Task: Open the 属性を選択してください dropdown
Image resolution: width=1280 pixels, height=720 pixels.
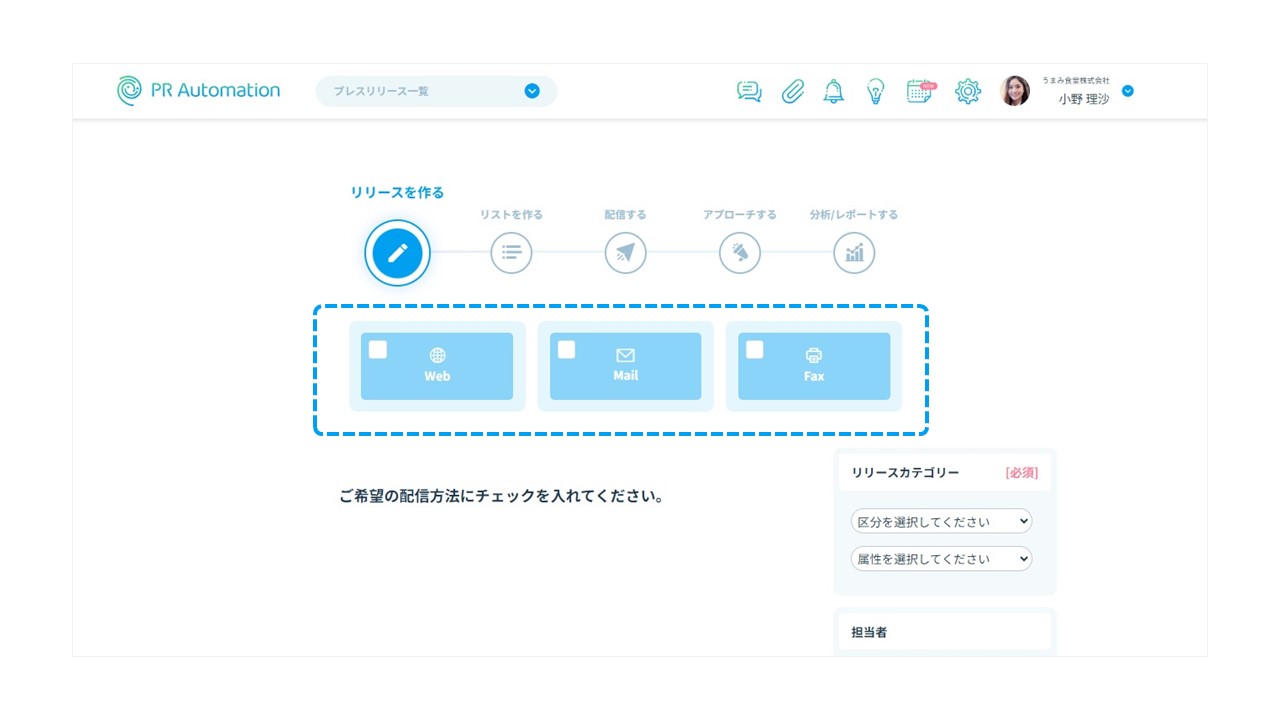Action: [x=941, y=559]
